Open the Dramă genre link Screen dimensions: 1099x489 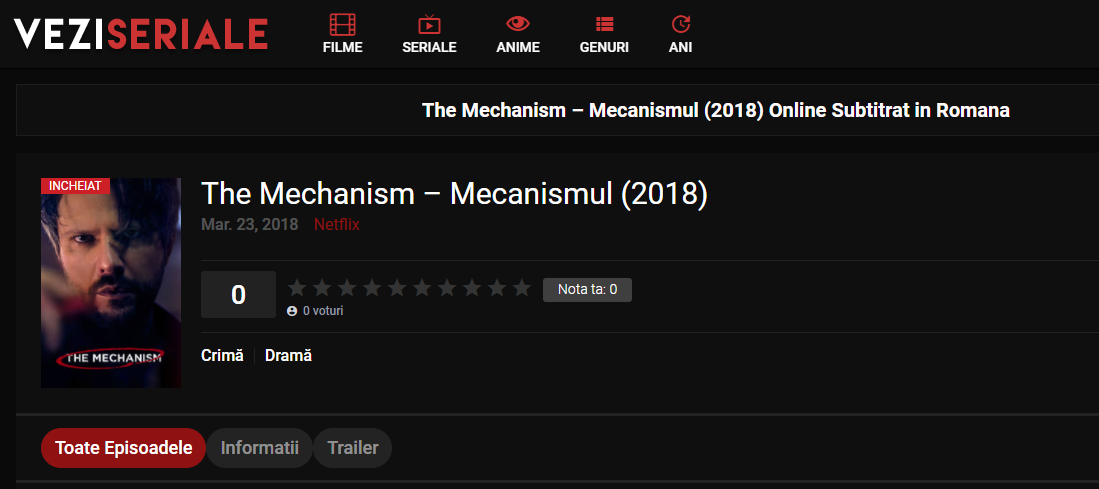tap(288, 355)
